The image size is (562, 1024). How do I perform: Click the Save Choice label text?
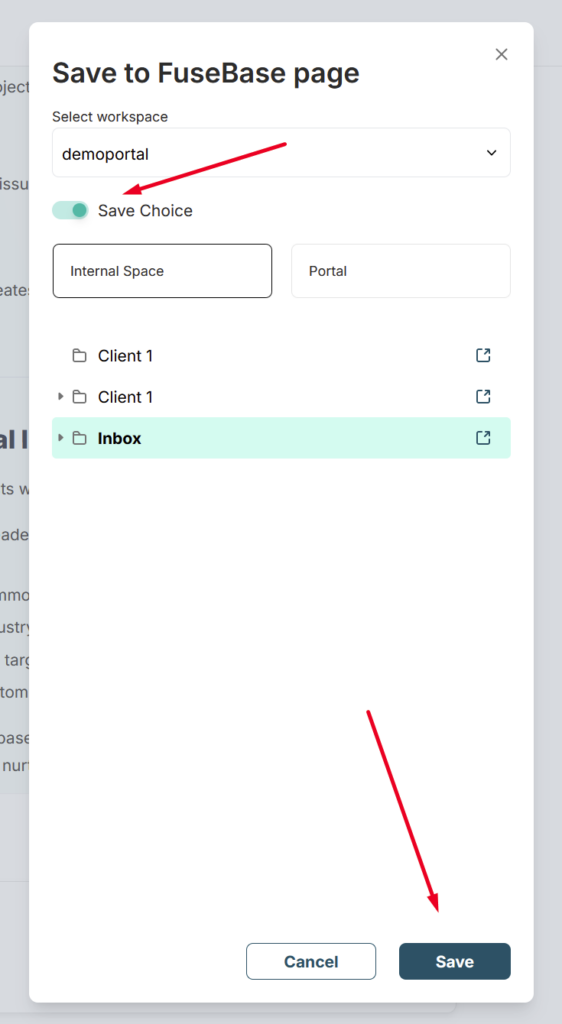[x=145, y=210]
